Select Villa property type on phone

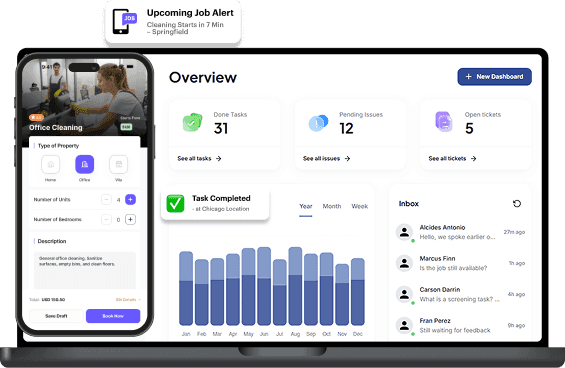point(119,164)
